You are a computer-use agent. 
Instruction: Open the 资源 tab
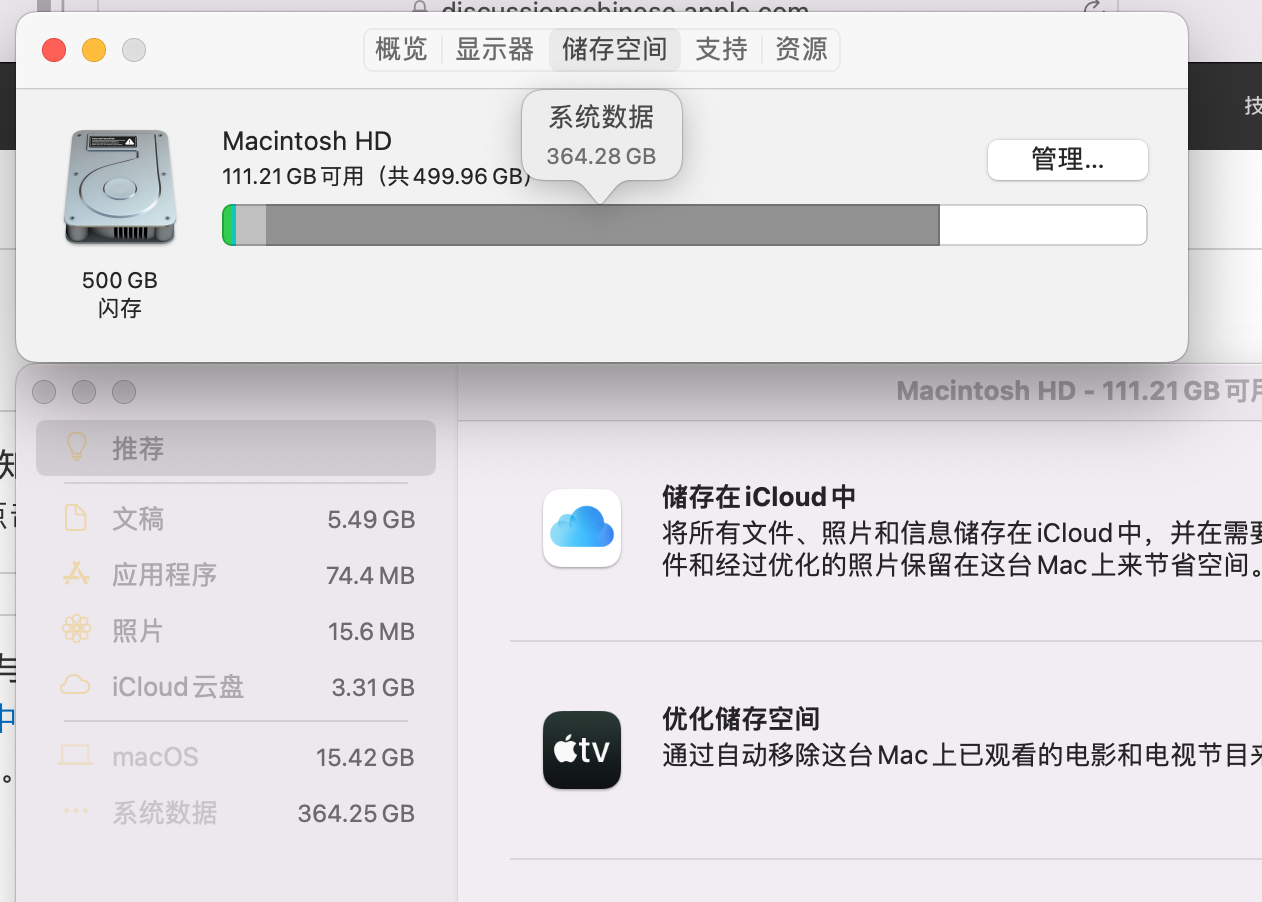point(801,49)
